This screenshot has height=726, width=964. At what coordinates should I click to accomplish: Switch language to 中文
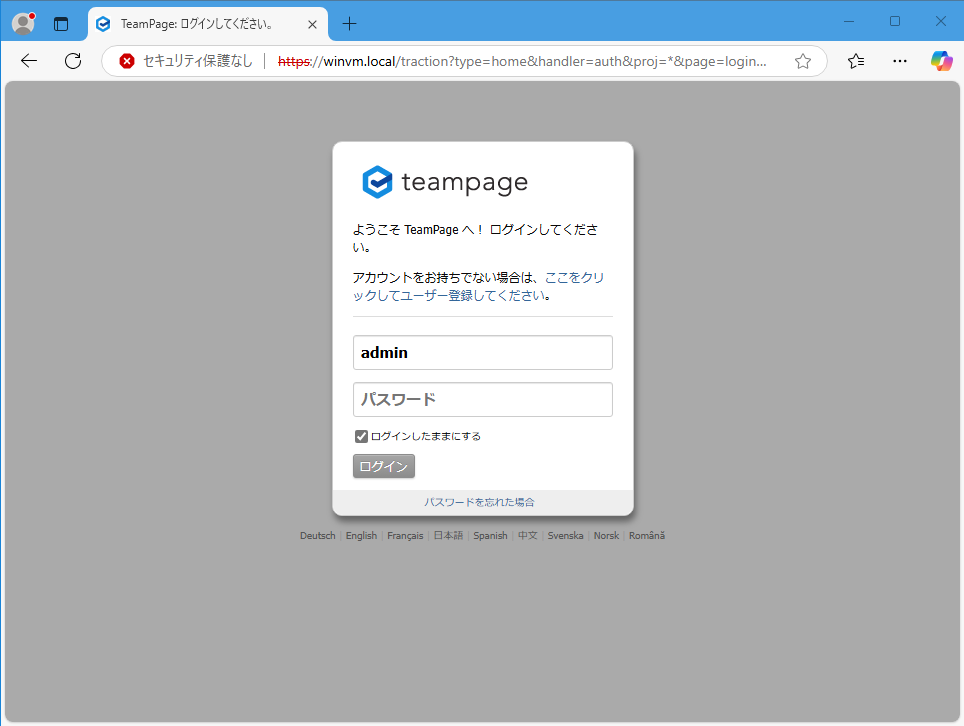[527, 535]
